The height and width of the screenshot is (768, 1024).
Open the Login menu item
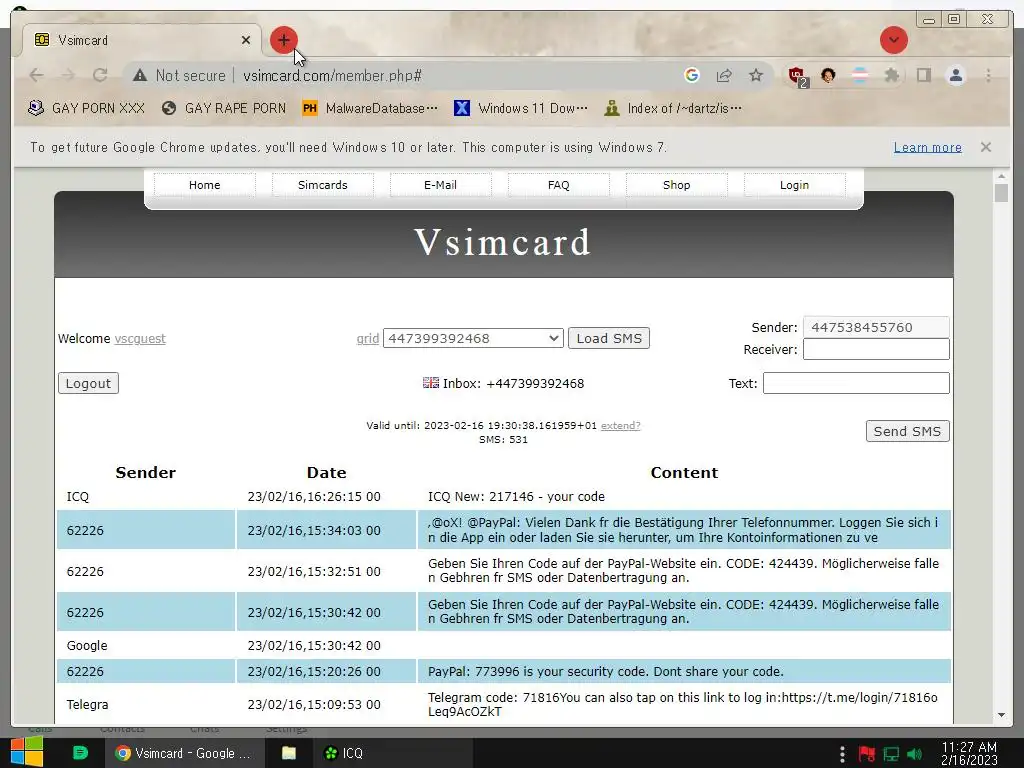794,185
